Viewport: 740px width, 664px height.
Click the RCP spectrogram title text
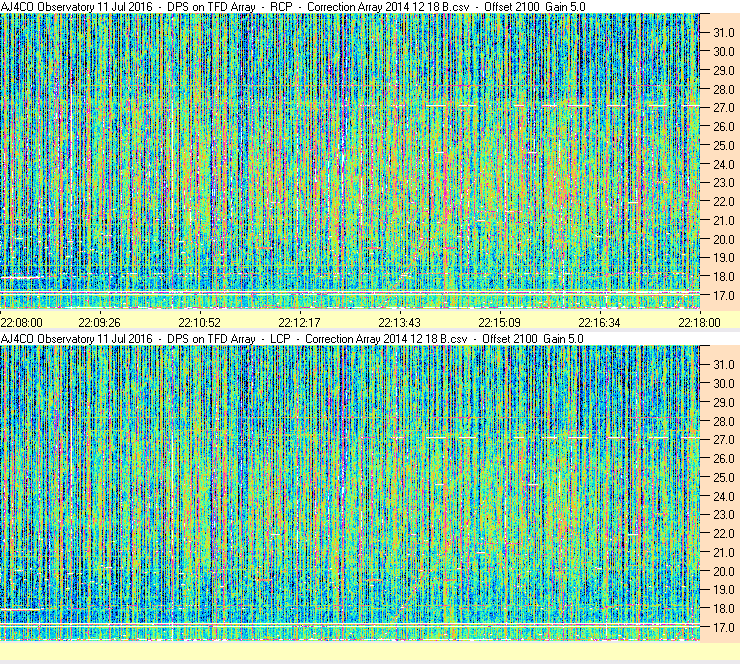point(293,7)
